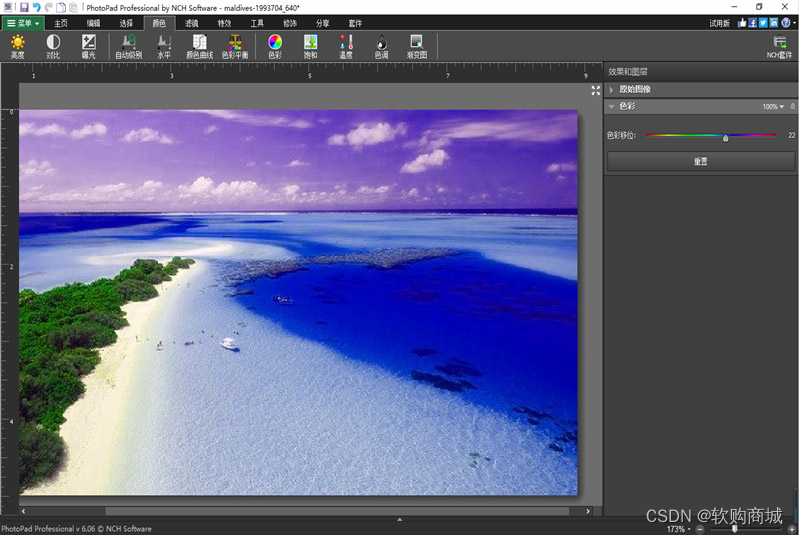Click the fit-to-view expand icon above canvas

tap(595, 91)
